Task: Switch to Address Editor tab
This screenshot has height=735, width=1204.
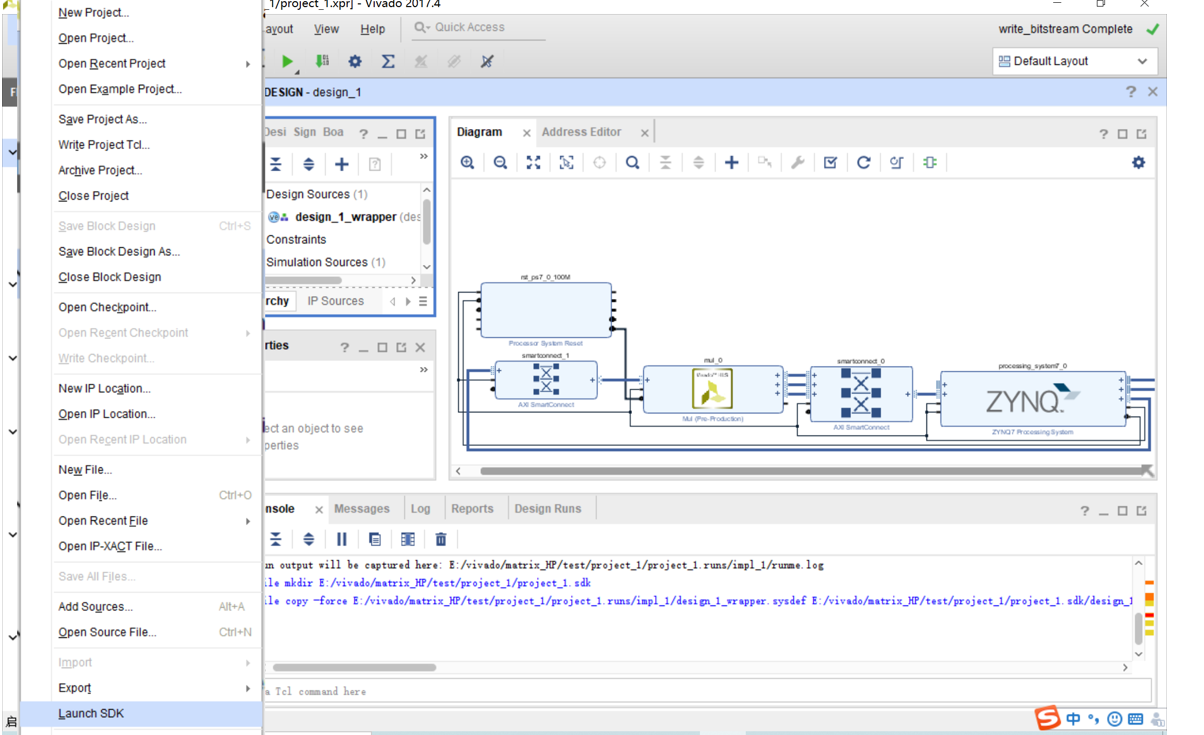Action: point(581,132)
